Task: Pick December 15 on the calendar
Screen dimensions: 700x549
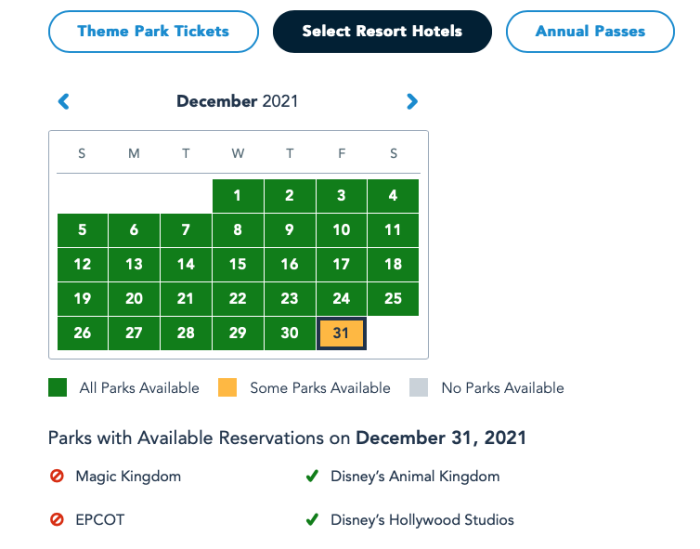Action: pyautogui.click(x=238, y=264)
